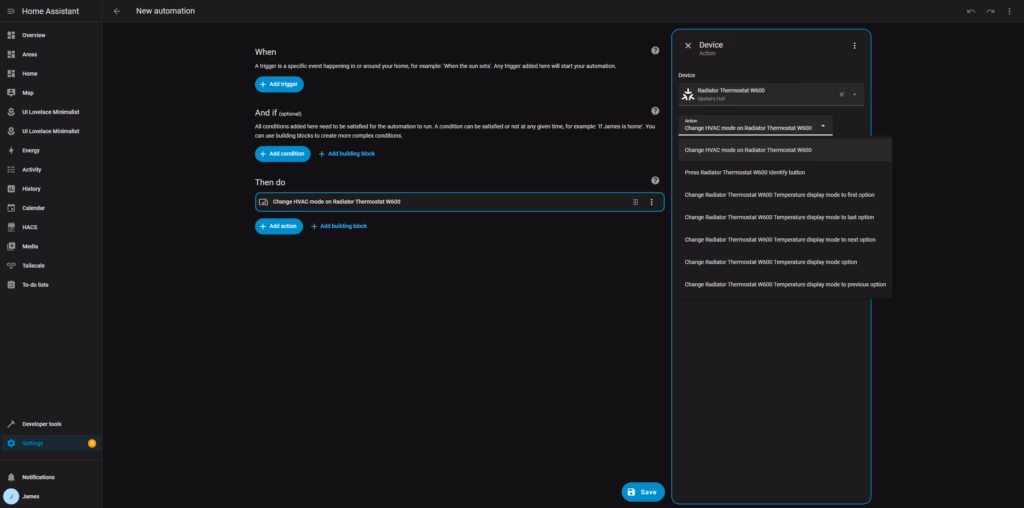Select Press Radiator Thermostat W600 Identify button
The width and height of the screenshot is (1024, 508).
pyautogui.click(x=744, y=172)
